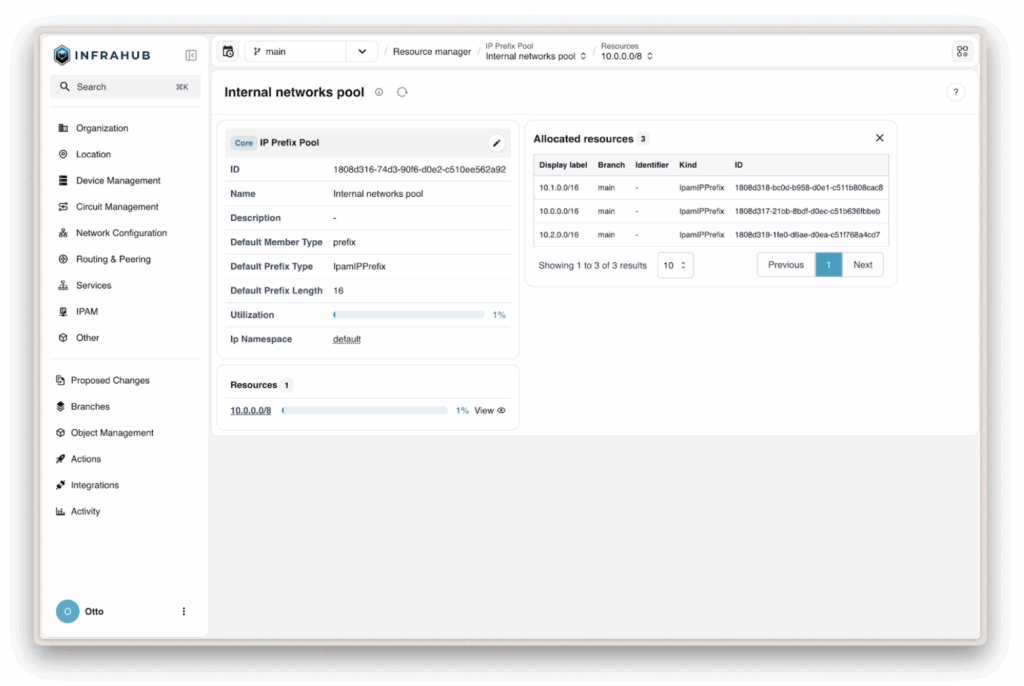
Task: Toggle the info tooltip beside page title
Action: coord(378,91)
